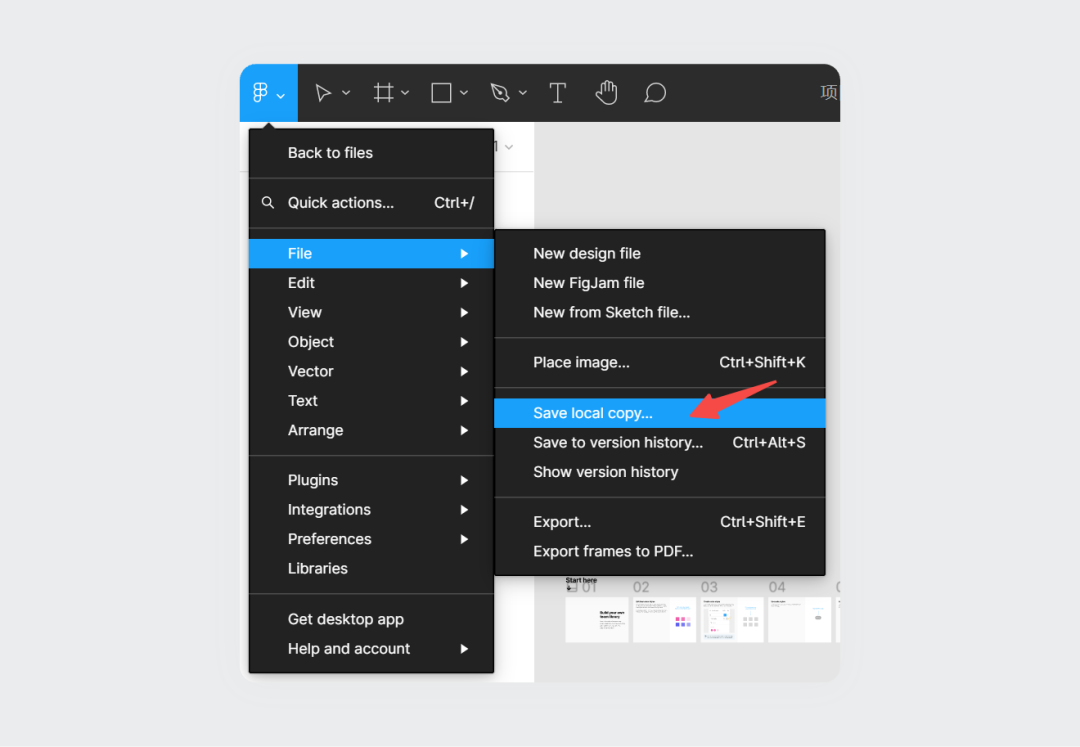Select the Rectangle shape tool
Screen dimensions: 1080x747
tap(441, 93)
